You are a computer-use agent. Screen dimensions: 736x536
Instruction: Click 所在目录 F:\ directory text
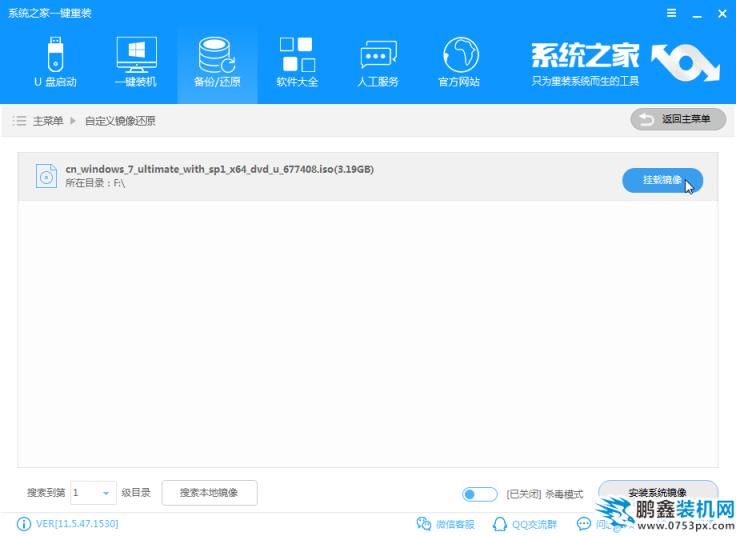95,183
